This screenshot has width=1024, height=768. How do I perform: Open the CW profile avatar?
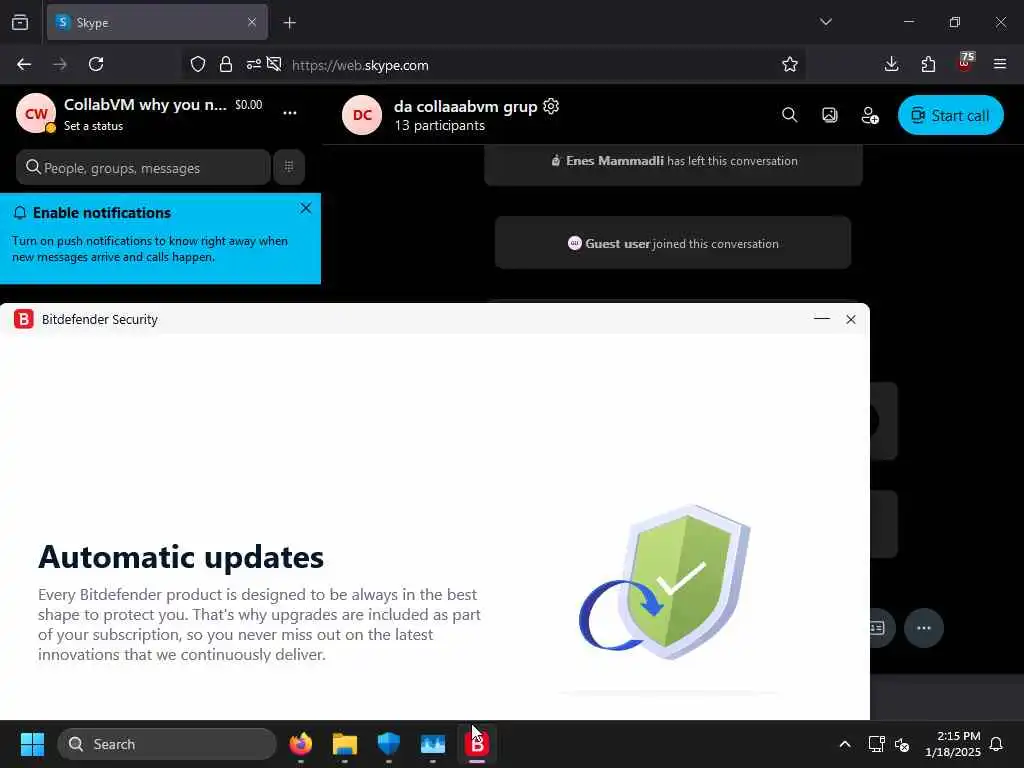coord(36,114)
